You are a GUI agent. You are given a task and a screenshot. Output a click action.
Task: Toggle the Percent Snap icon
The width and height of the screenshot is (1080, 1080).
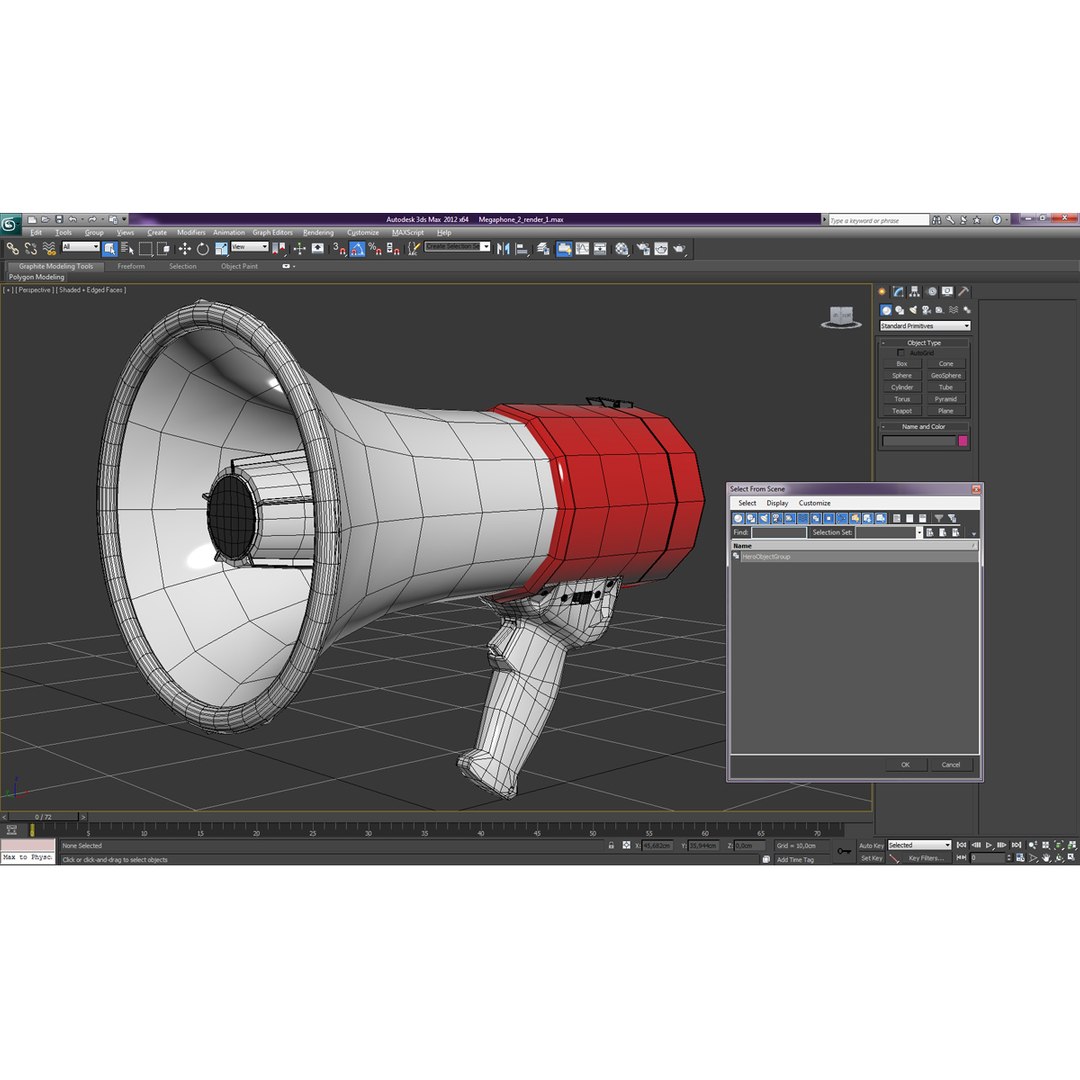(x=375, y=249)
